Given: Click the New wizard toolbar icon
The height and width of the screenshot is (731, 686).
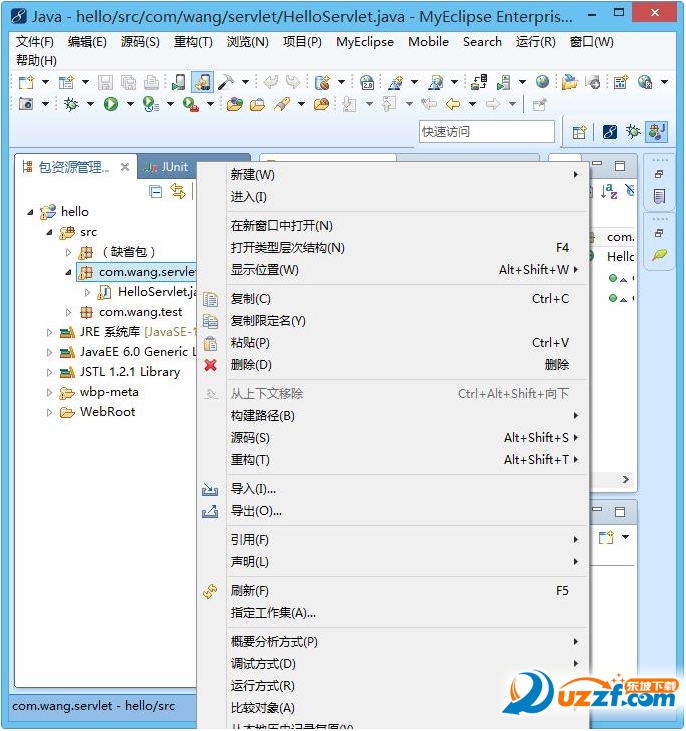Looking at the screenshot, I should [x=26, y=83].
